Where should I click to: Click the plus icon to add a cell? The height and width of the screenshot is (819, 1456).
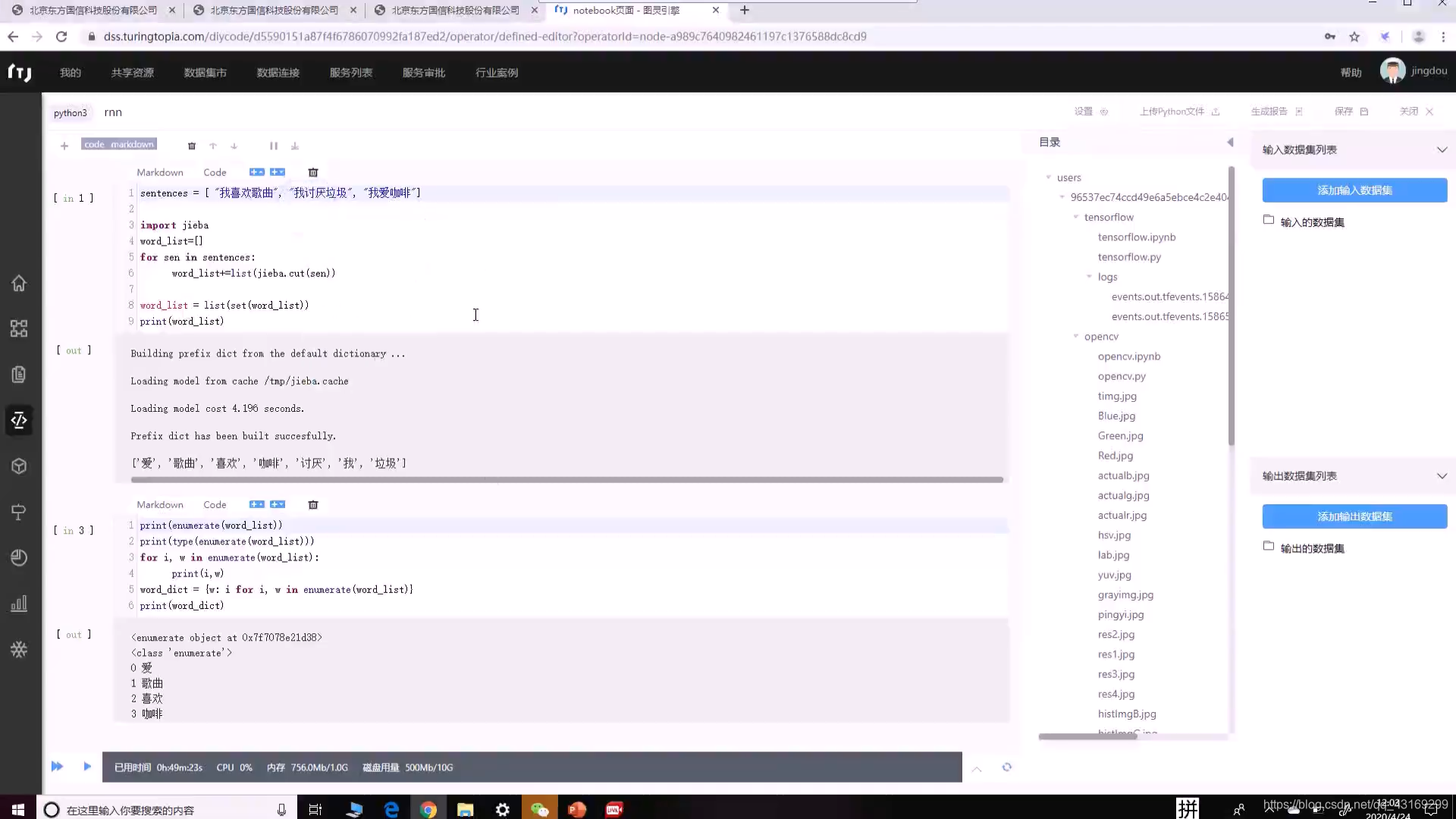point(64,146)
